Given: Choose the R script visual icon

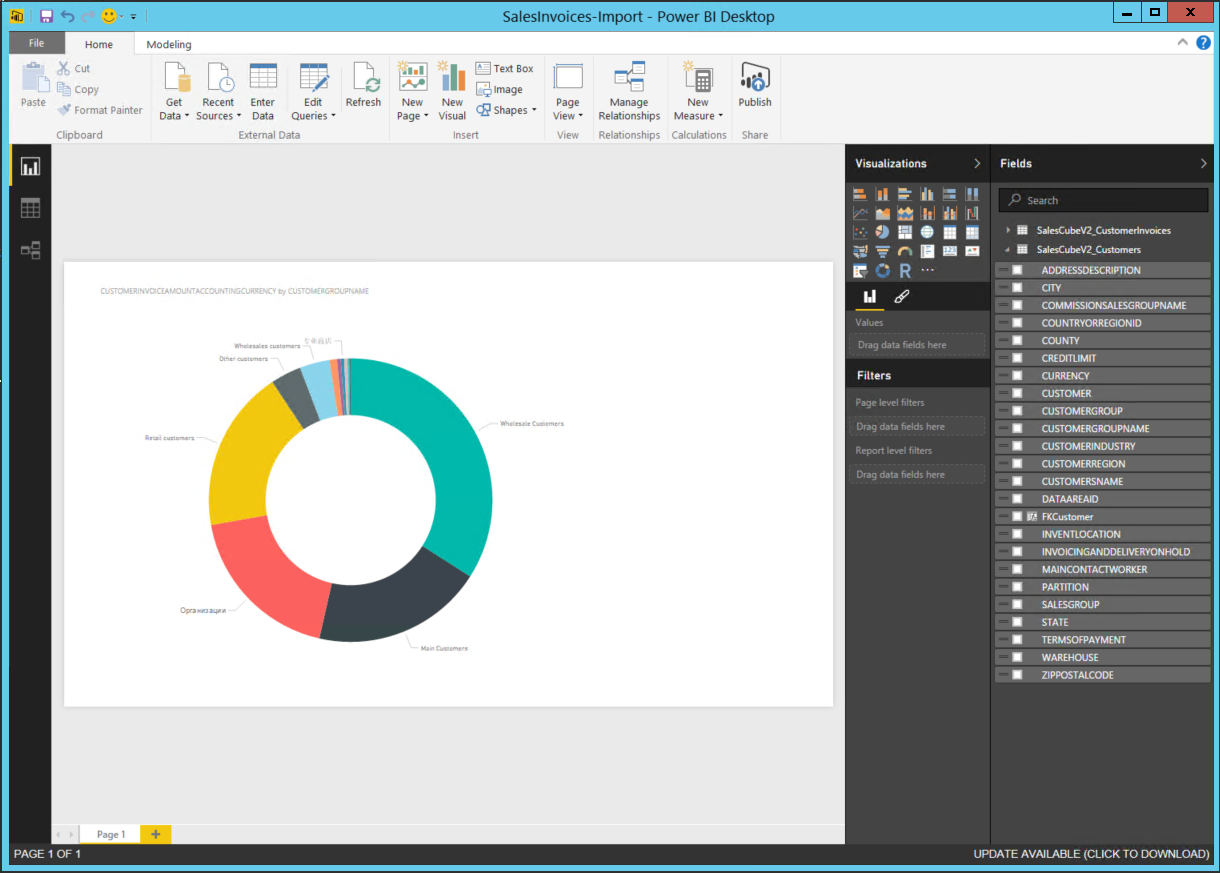Looking at the screenshot, I should [x=905, y=270].
